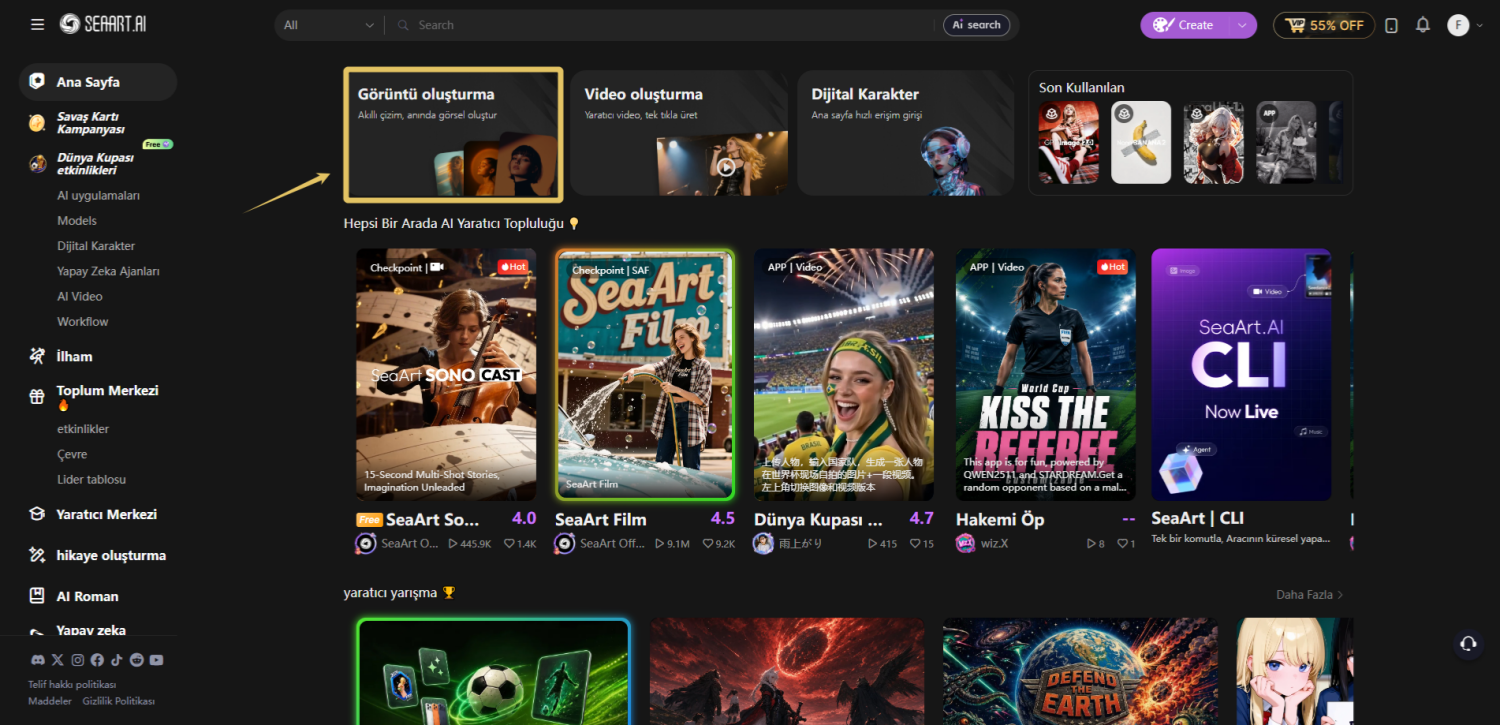Click the Yaratıcı Merkezi graduation cap icon
Image resolution: width=1500 pixels, height=725 pixels.
(x=37, y=514)
